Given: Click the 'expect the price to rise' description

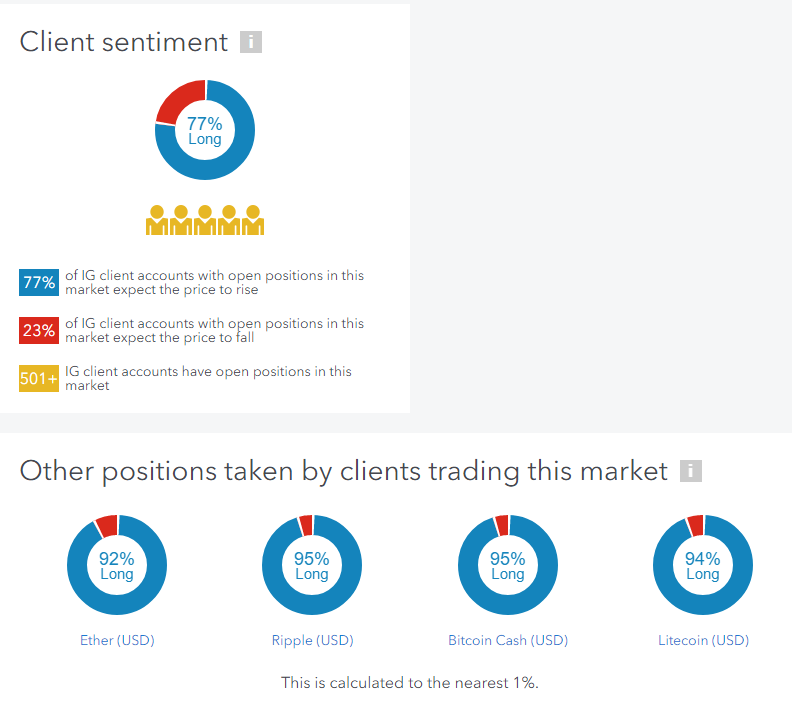Looking at the screenshot, I should (215, 282).
